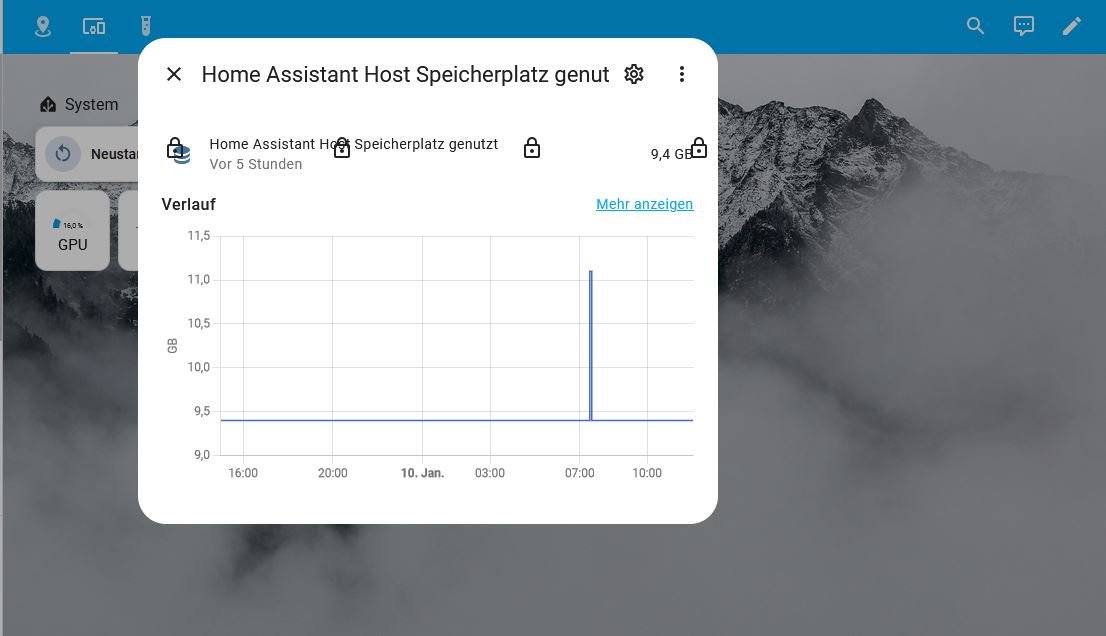Click the restart circular arrow icon
This screenshot has width=1106, height=636.
point(63,153)
